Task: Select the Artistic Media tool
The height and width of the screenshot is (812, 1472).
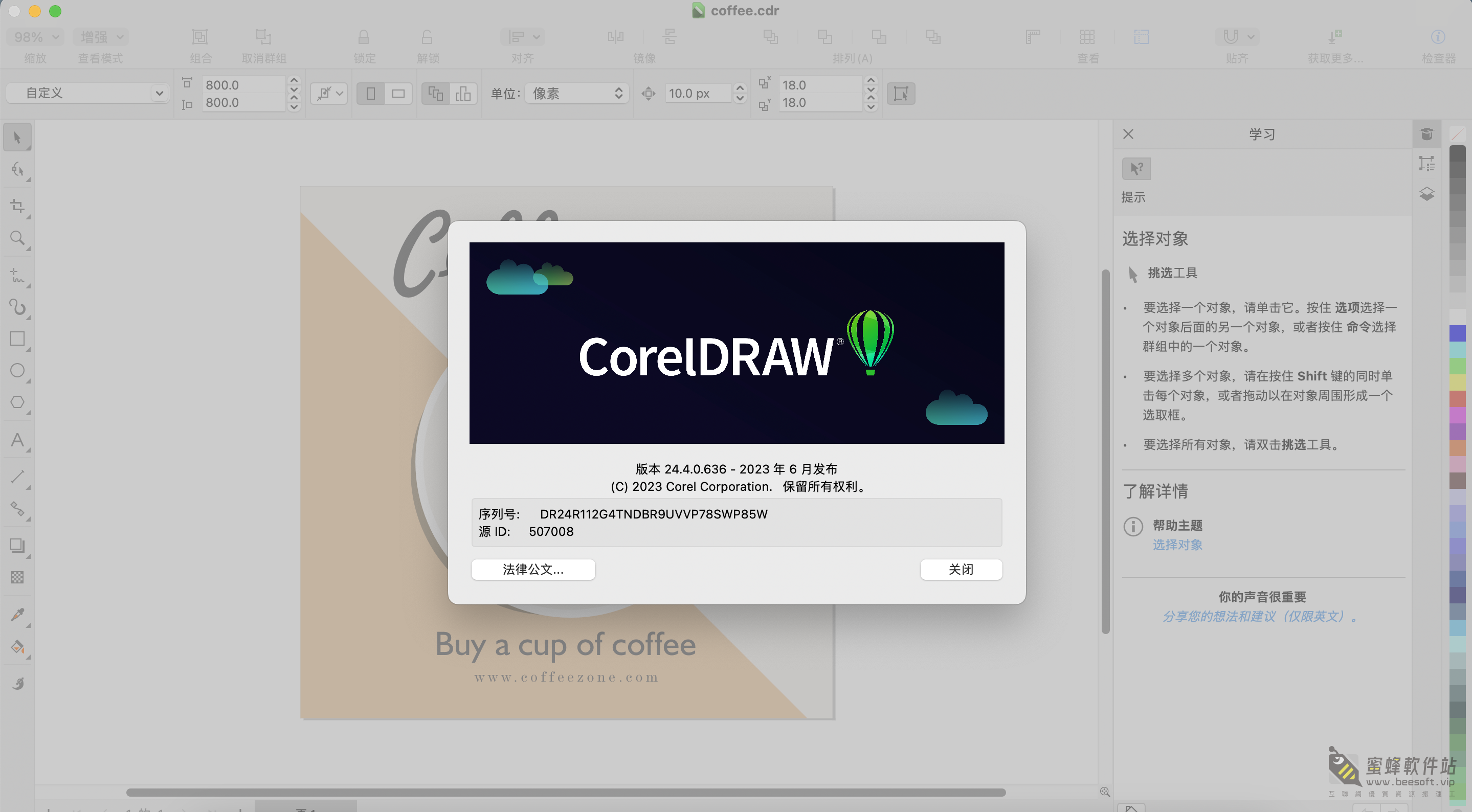Action: pos(17,307)
